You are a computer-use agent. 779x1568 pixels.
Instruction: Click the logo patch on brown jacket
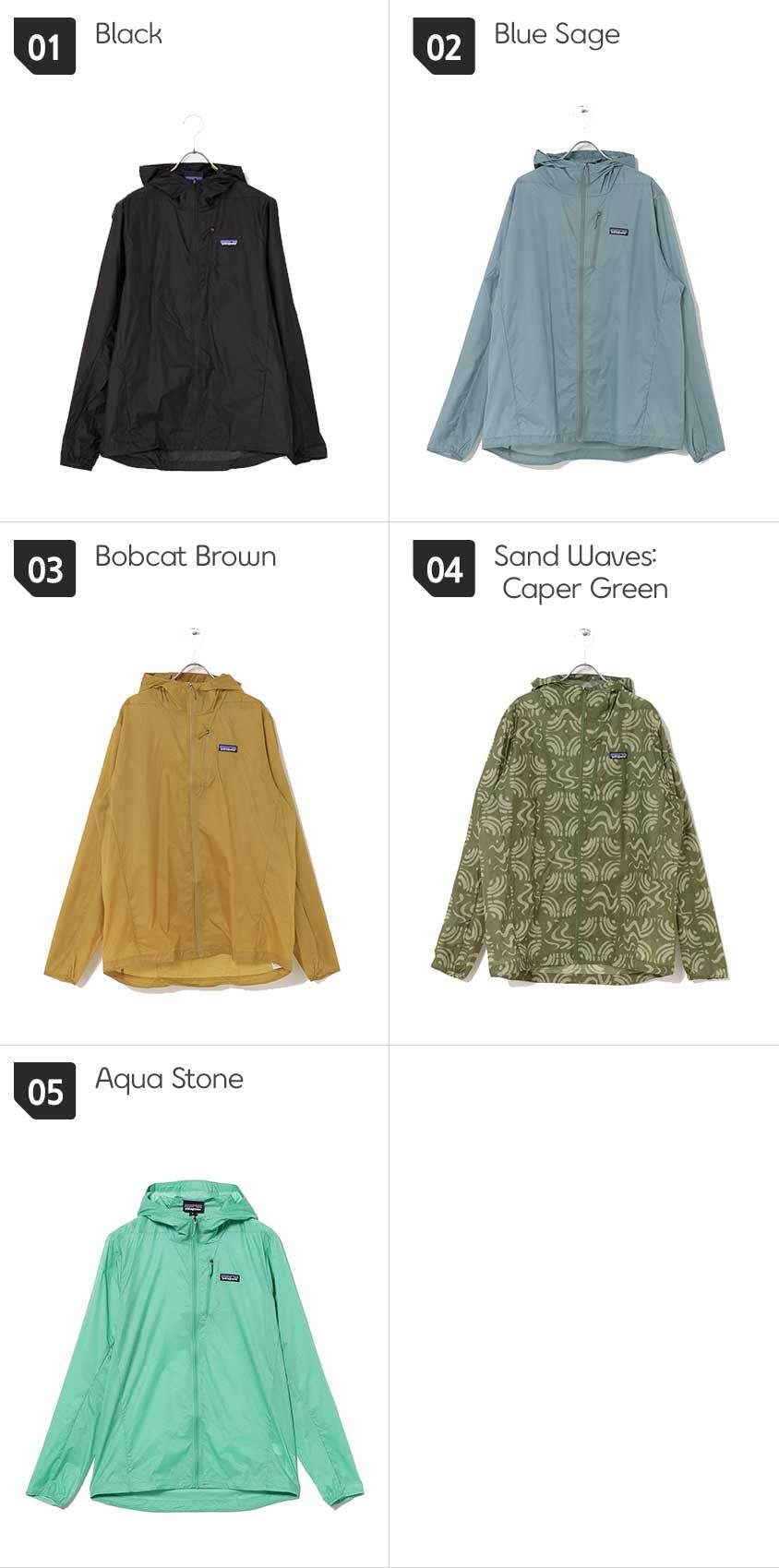tap(229, 748)
